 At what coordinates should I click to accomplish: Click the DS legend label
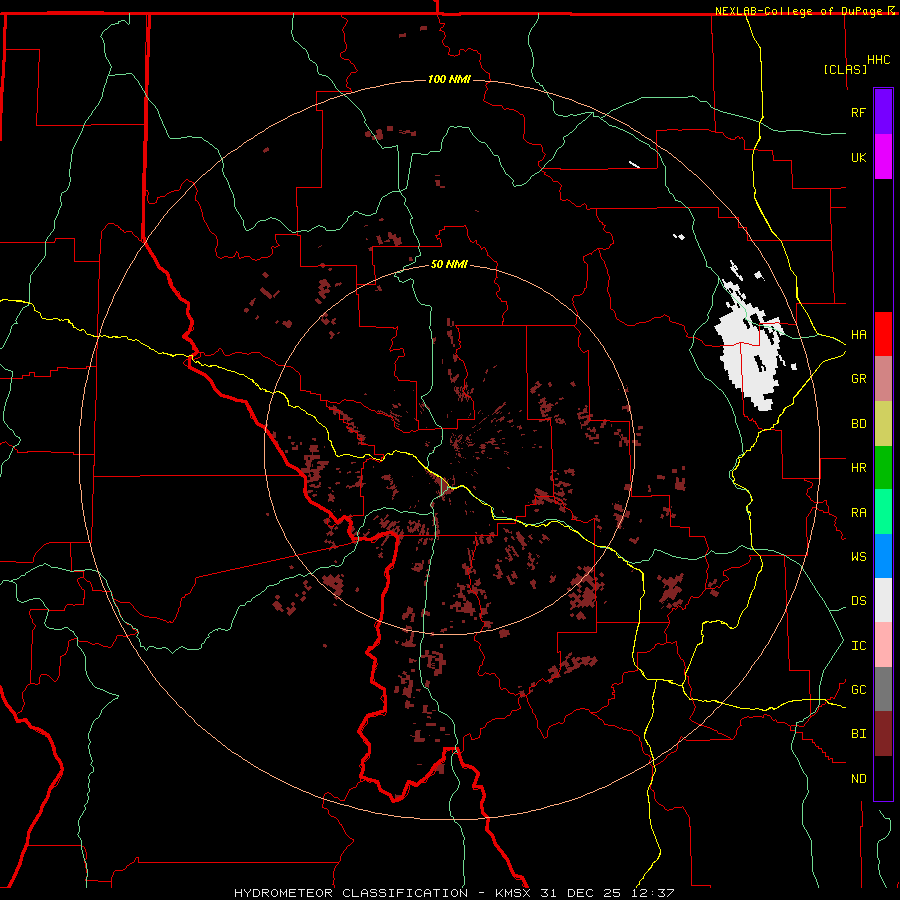(x=858, y=600)
